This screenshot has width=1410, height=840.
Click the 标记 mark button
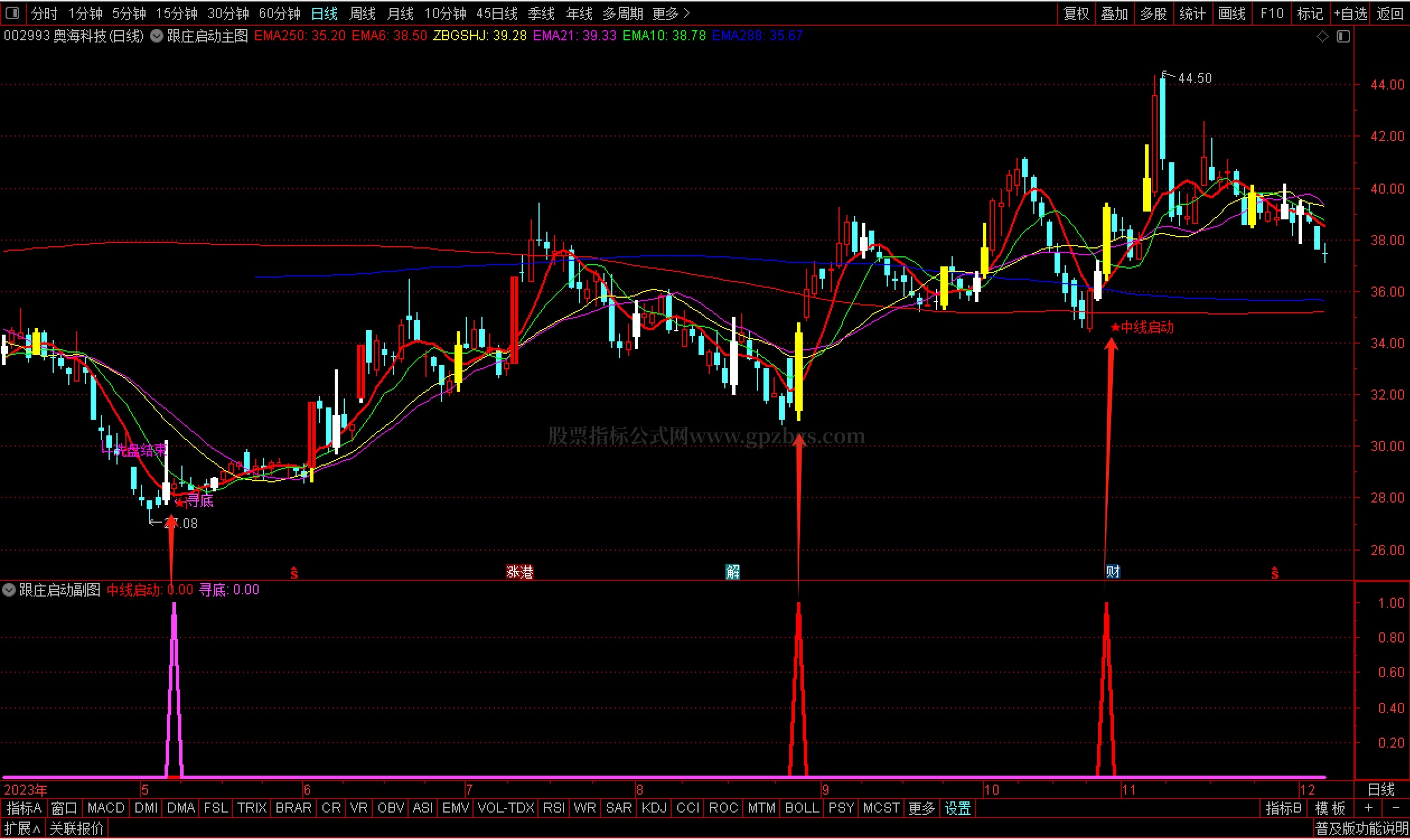click(1310, 13)
